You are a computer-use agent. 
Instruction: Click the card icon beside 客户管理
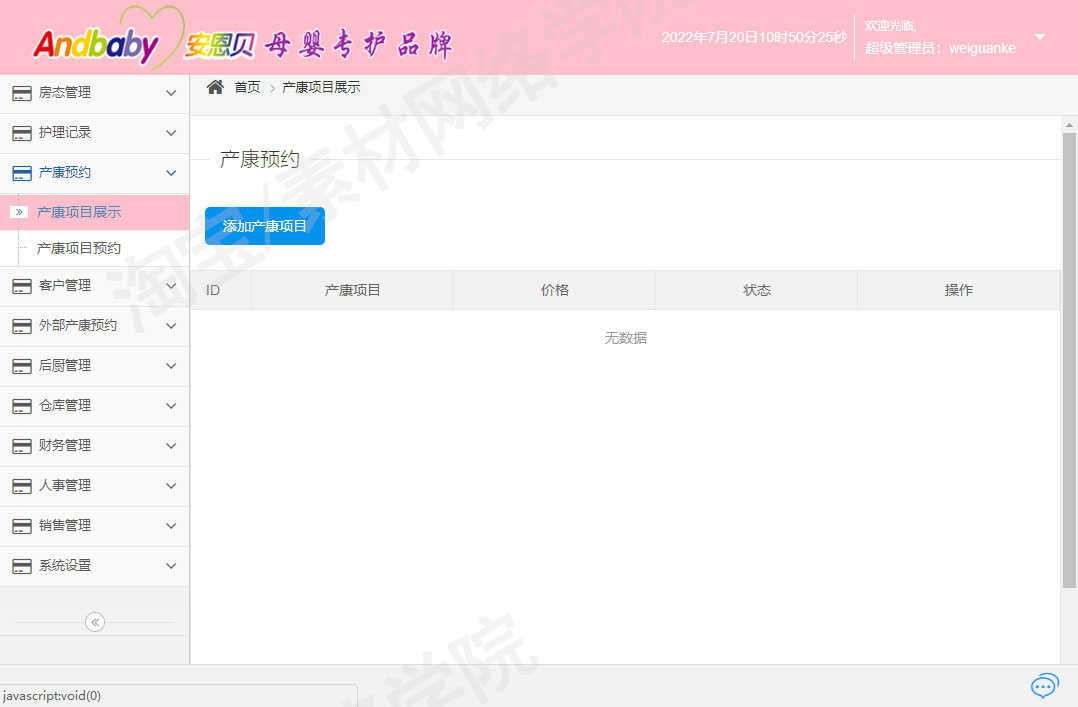(22, 286)
